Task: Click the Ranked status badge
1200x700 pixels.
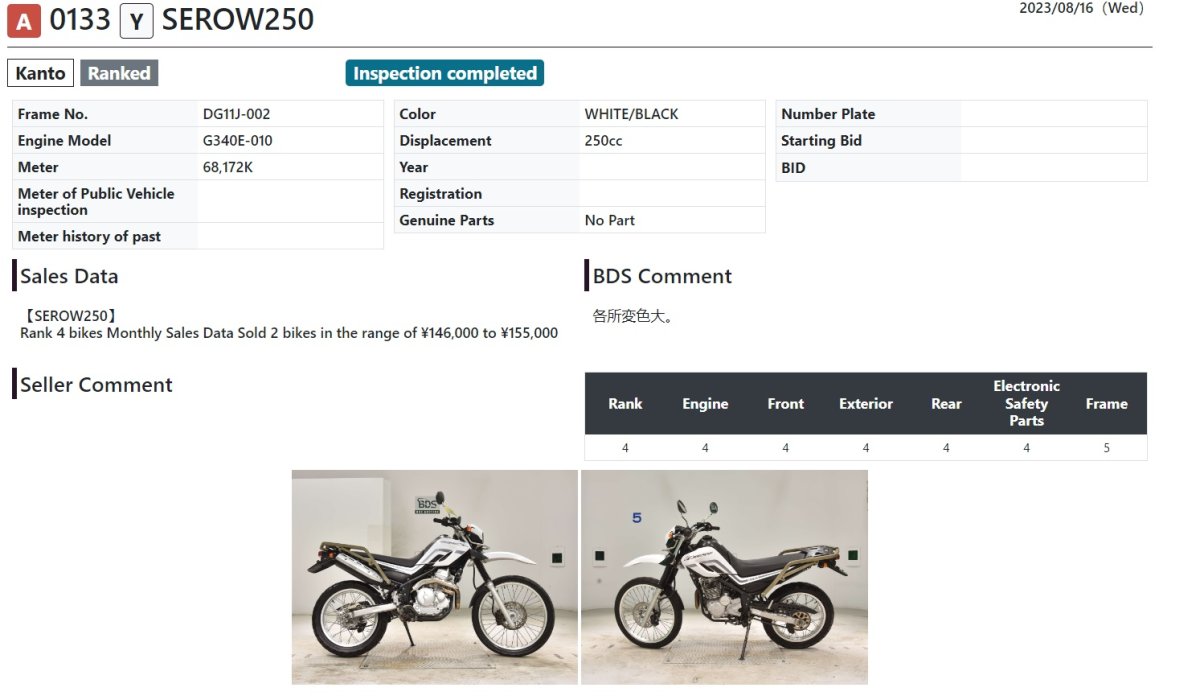Action: pos(119,73)
